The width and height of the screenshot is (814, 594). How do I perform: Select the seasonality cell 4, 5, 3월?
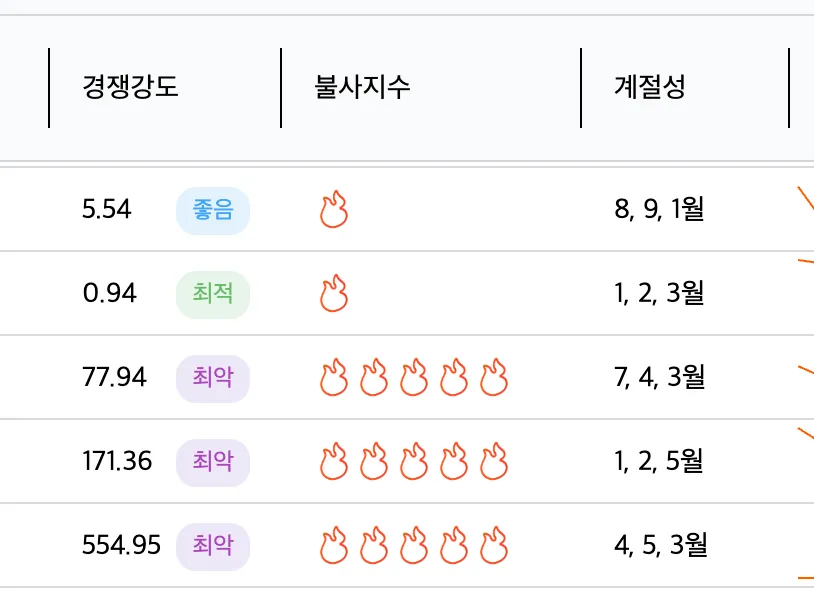661,545
